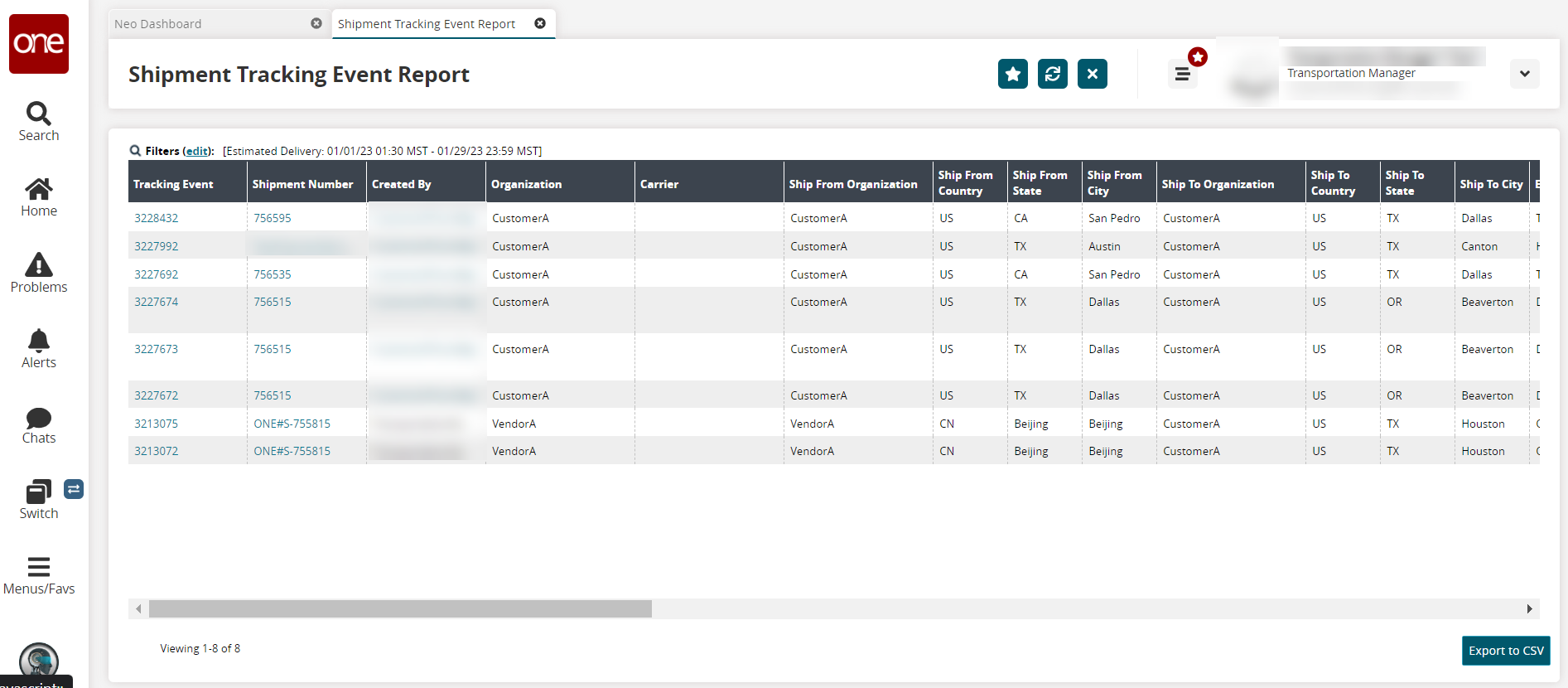Screen dimensions: 1568x688
Task: Sort by Ship From State header
Action: [1045, 182]
